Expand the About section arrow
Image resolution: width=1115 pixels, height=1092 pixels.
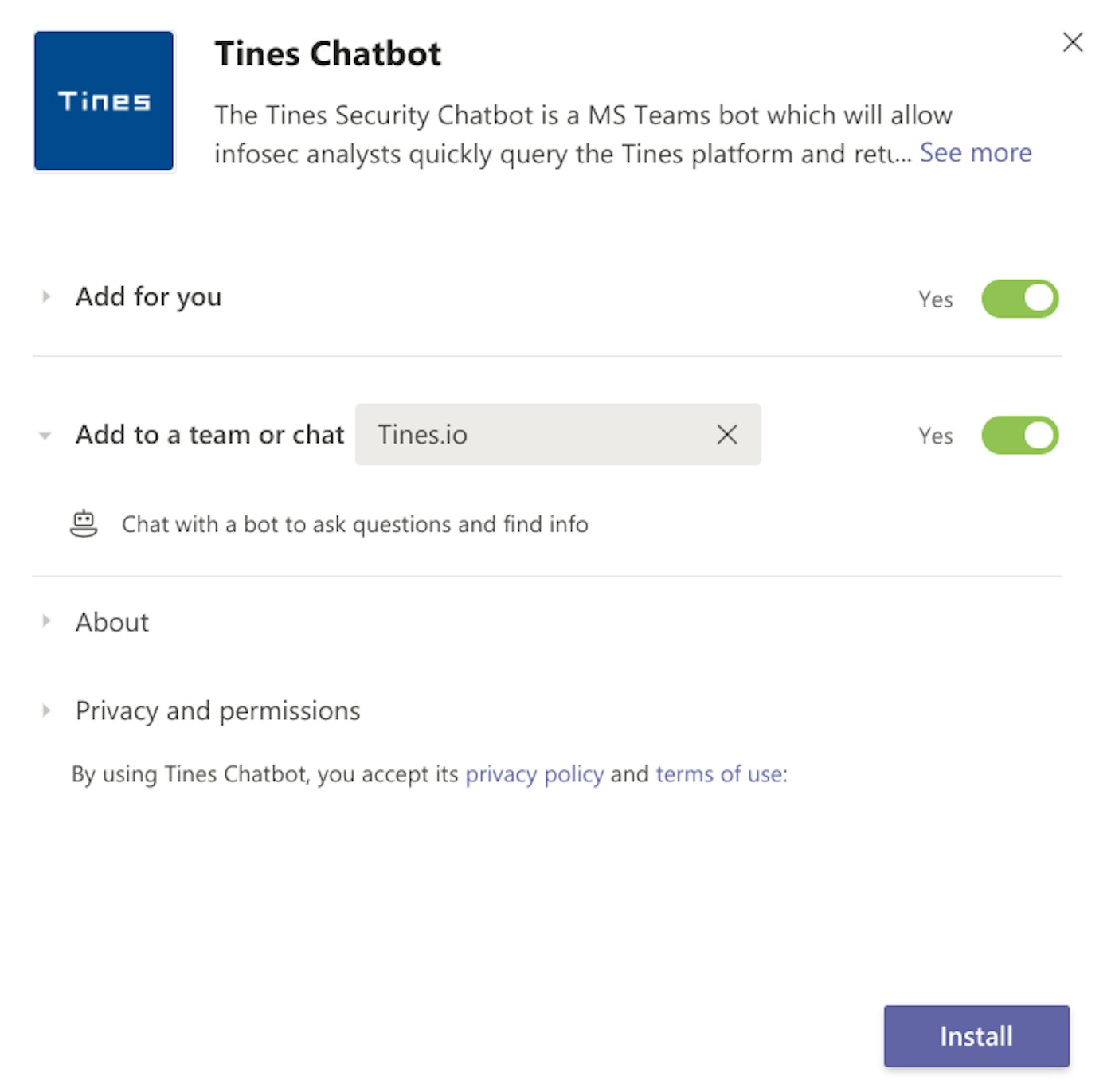[46, 621]
